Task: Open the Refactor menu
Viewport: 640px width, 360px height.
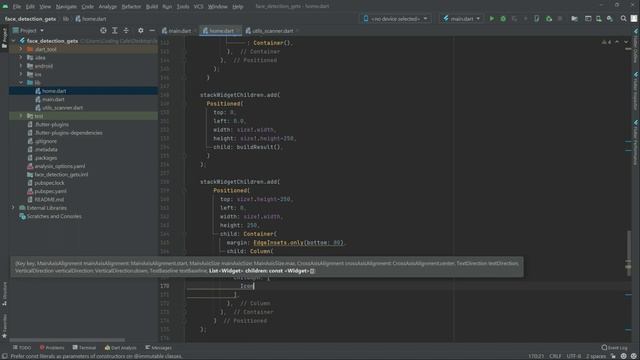Action: (131, 7)
